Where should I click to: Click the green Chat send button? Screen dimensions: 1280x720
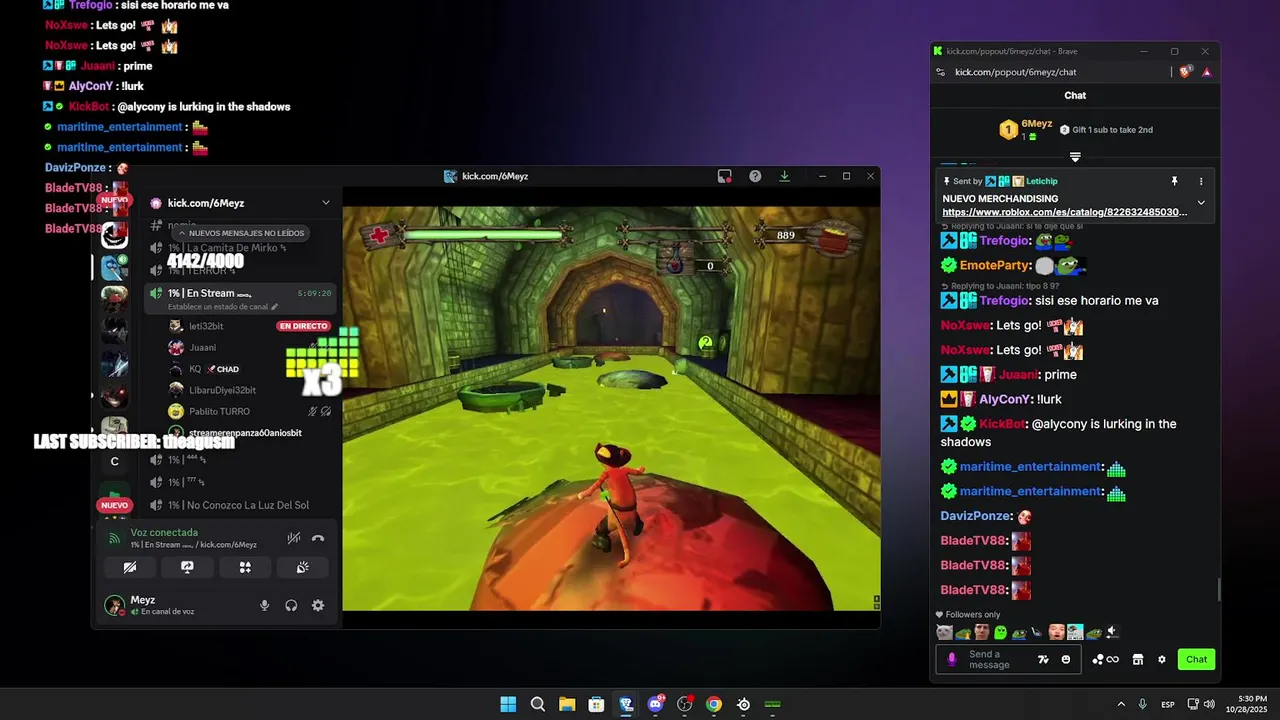[x=1197, y=659]
